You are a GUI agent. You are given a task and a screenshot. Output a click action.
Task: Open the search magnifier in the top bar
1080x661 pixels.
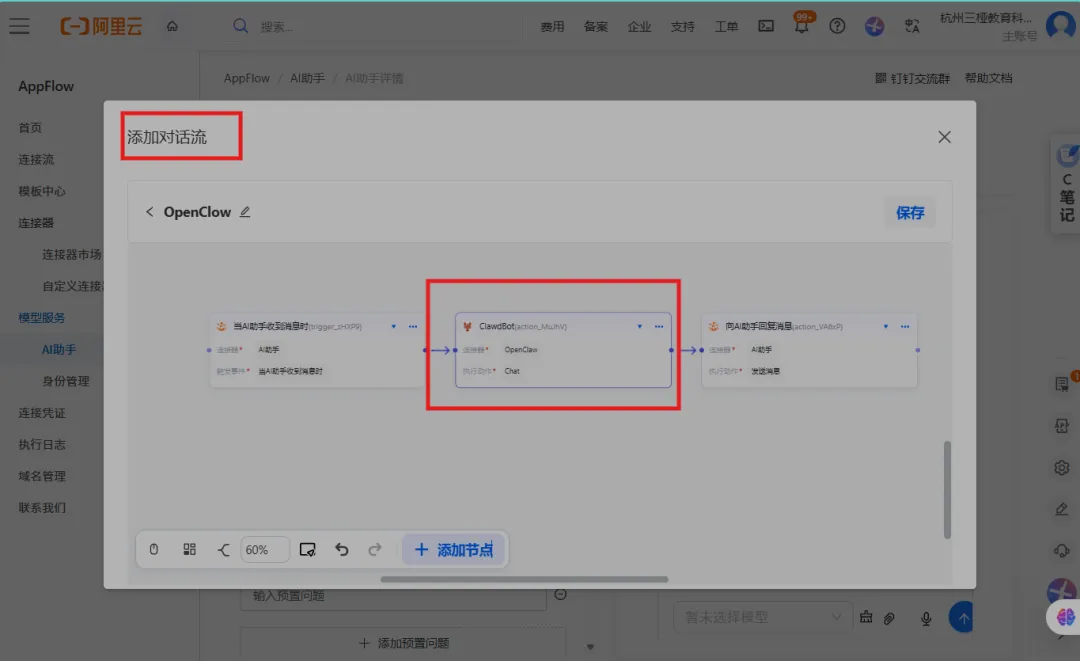[240, 26]
